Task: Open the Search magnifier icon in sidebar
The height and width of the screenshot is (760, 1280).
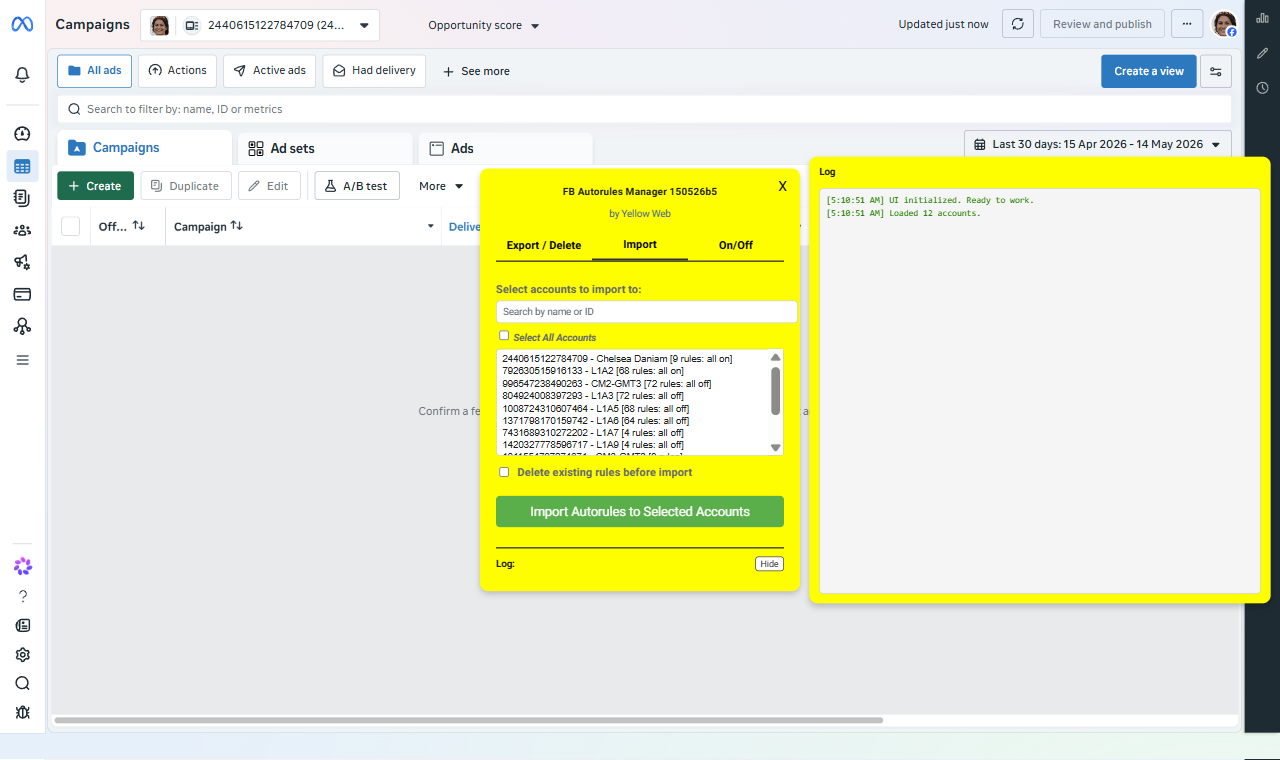Action: 23,684
